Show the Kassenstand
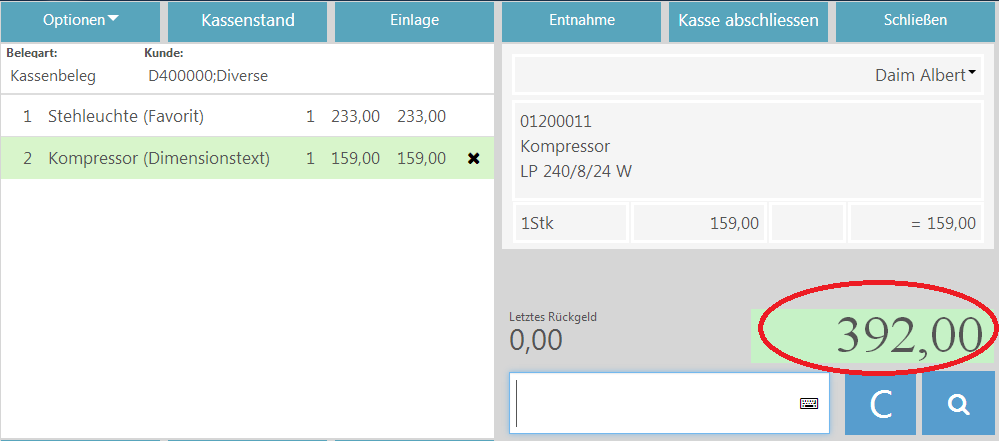Screen dimensions: 999x441 point(247,20)
